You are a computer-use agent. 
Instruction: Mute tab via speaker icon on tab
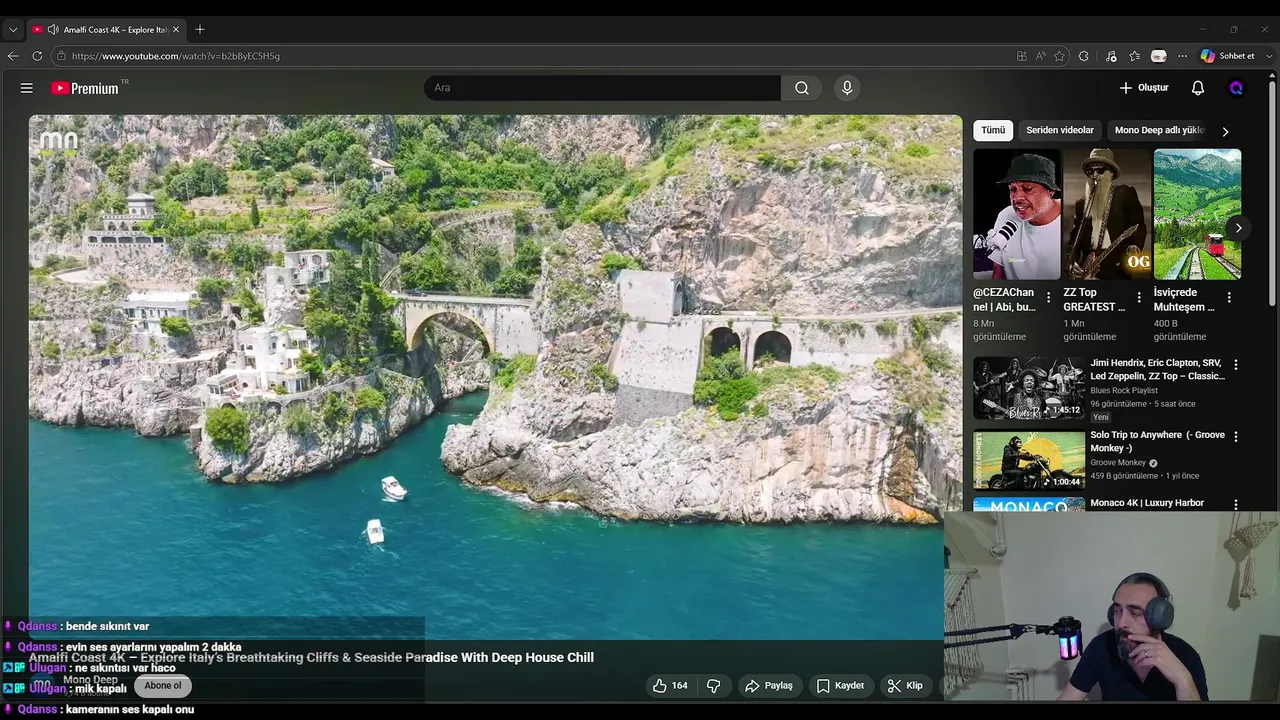[x=53, y=30]
